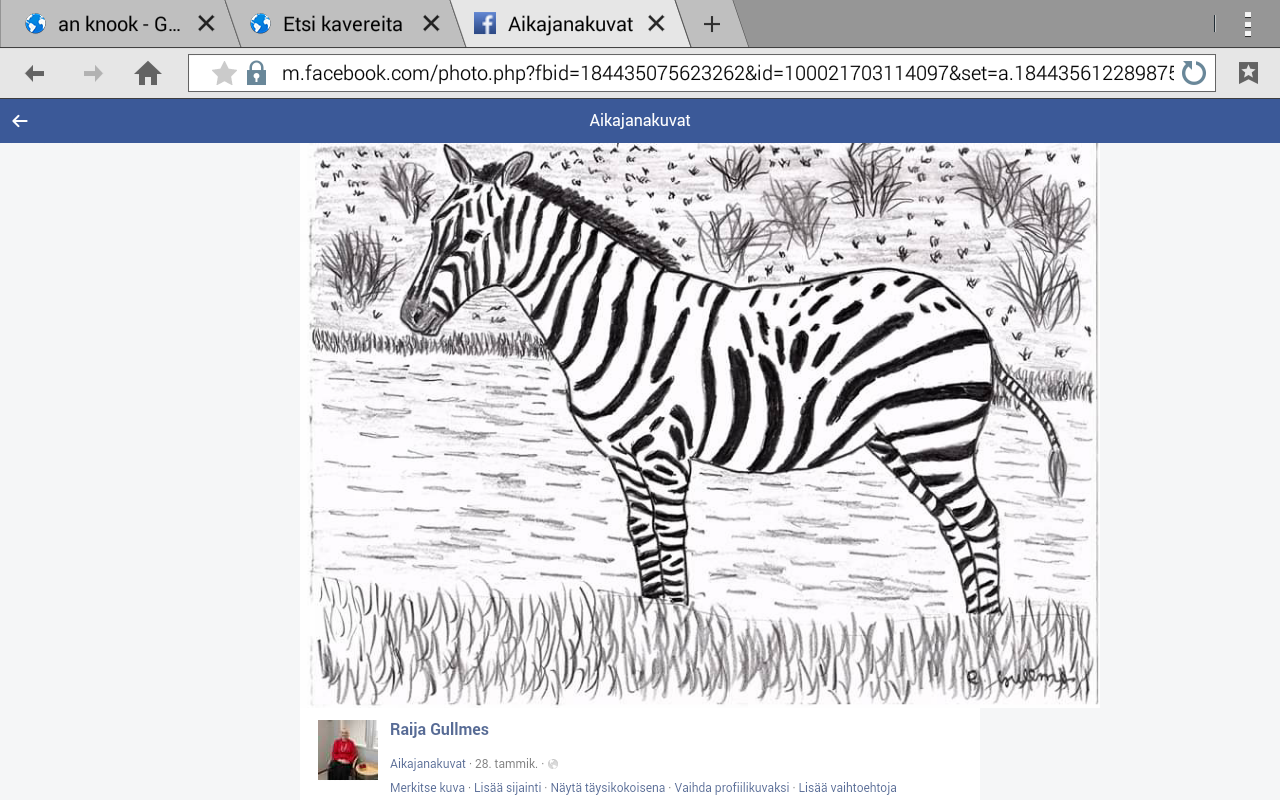
Task: Close the 'Aikajanakuvat' tab
Action: pyautogui.click(x=656, y=24)
